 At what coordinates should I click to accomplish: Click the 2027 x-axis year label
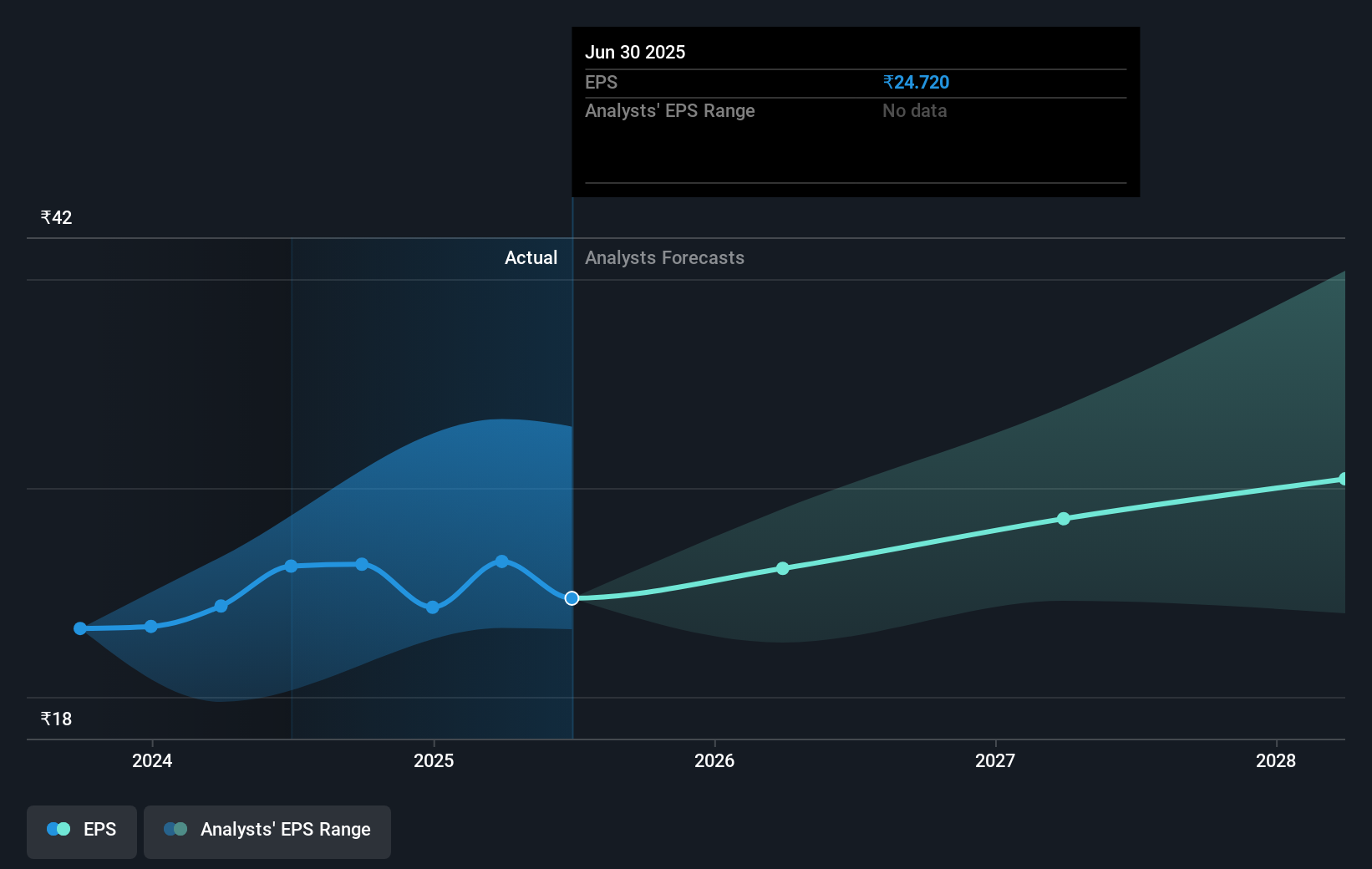995,760
